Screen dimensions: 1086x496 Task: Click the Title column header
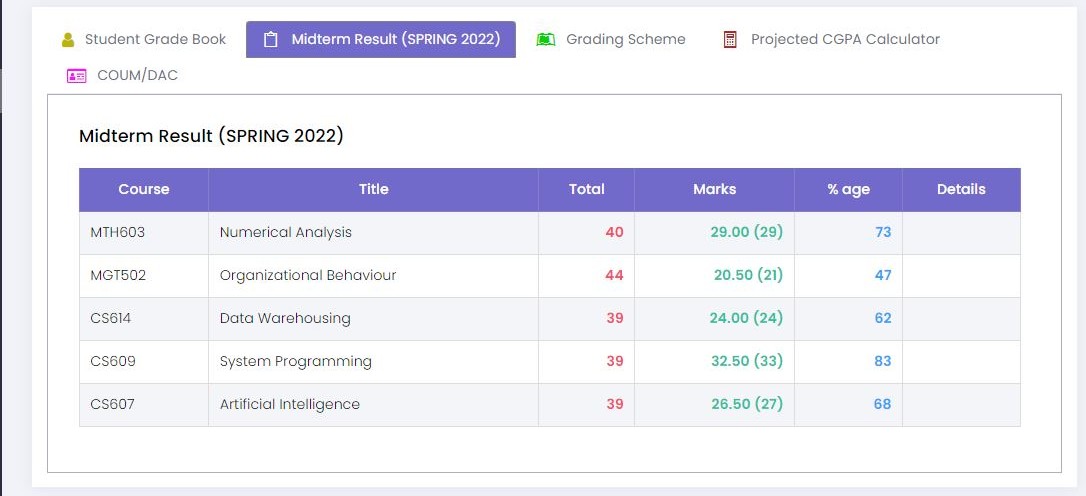pyautogui.click(x=373, y=189)
